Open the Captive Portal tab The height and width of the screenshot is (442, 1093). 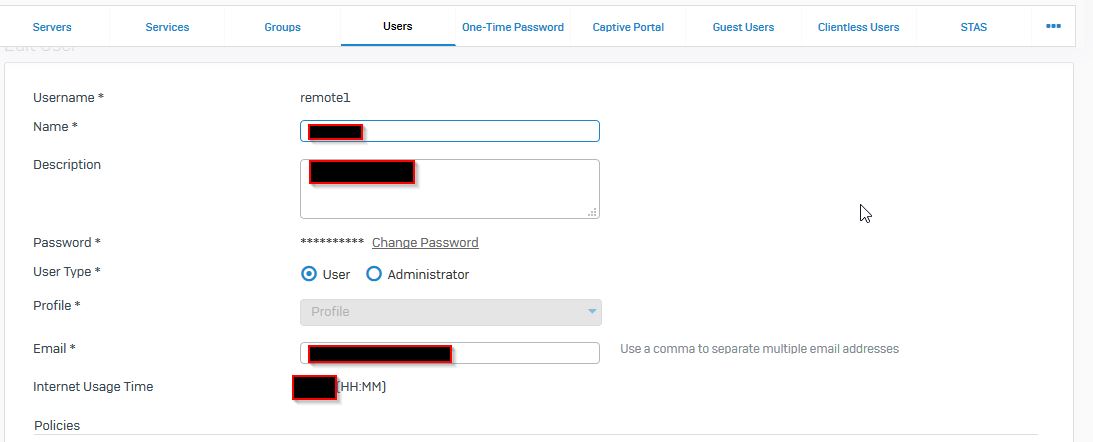tap(628, 27)
